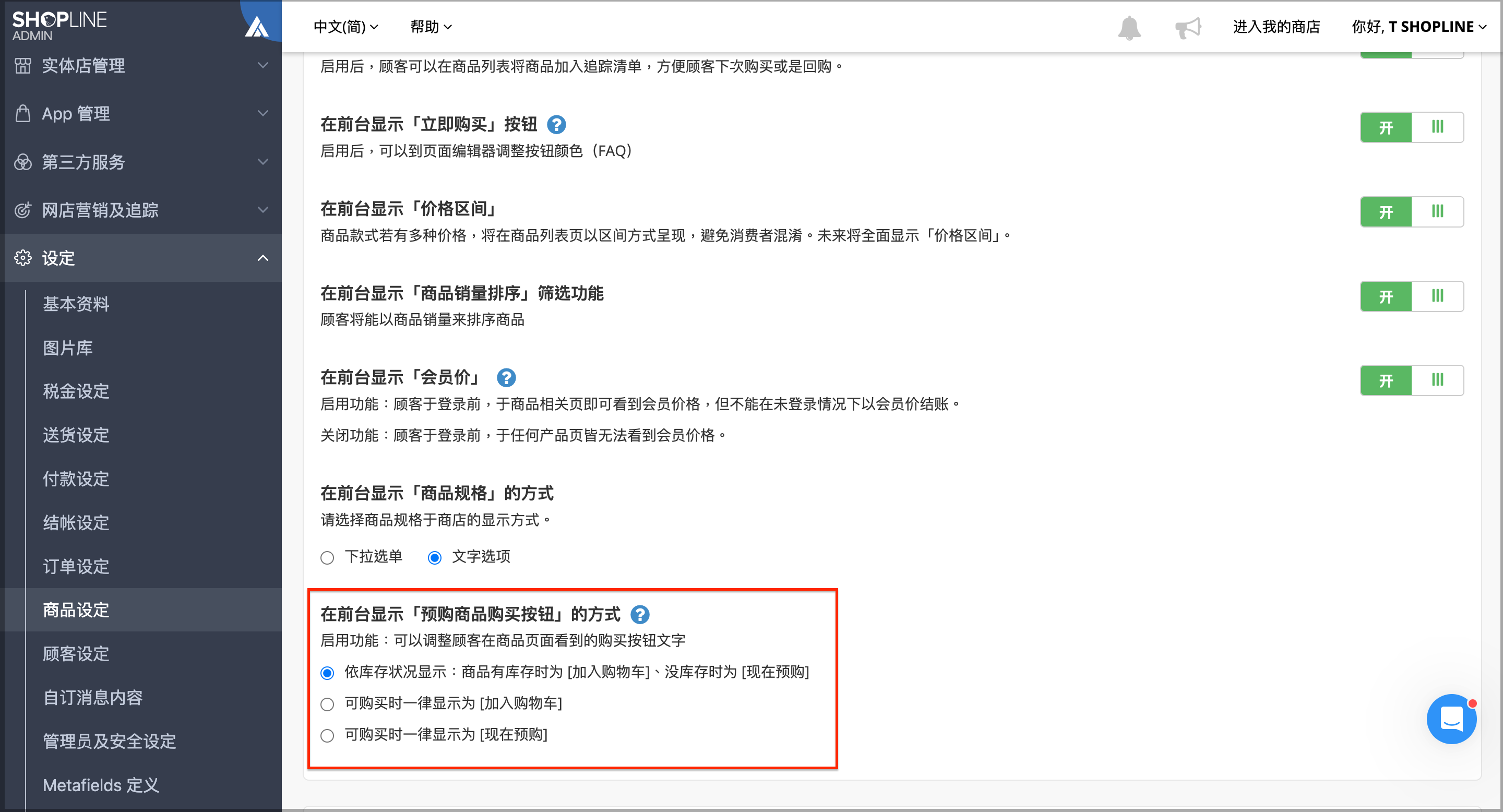Open the notifications bell
Image resolution: width=1503 pixels, height=812 pixels.
point(1129,28)
